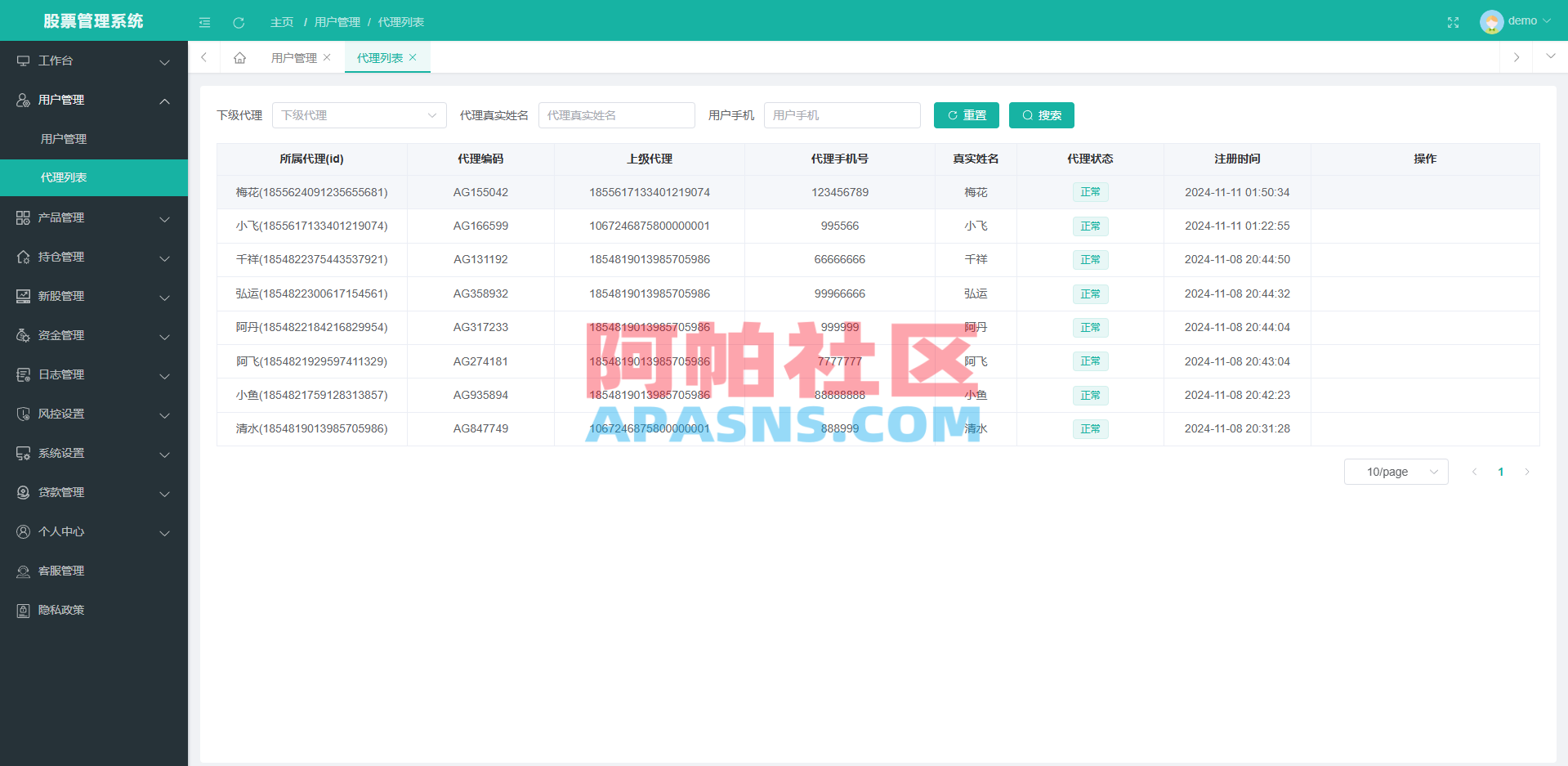The image size is (1568, 766).
Task: Open the 工作台 sidebar icon
Action: click(23, 60)
